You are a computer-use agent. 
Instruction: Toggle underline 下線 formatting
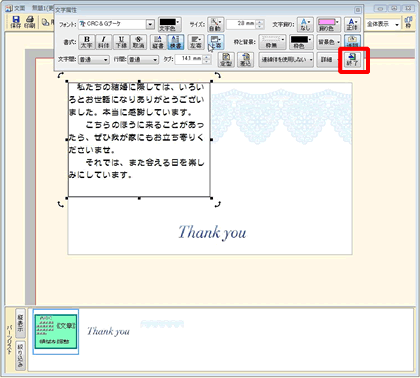pos(121,42)
